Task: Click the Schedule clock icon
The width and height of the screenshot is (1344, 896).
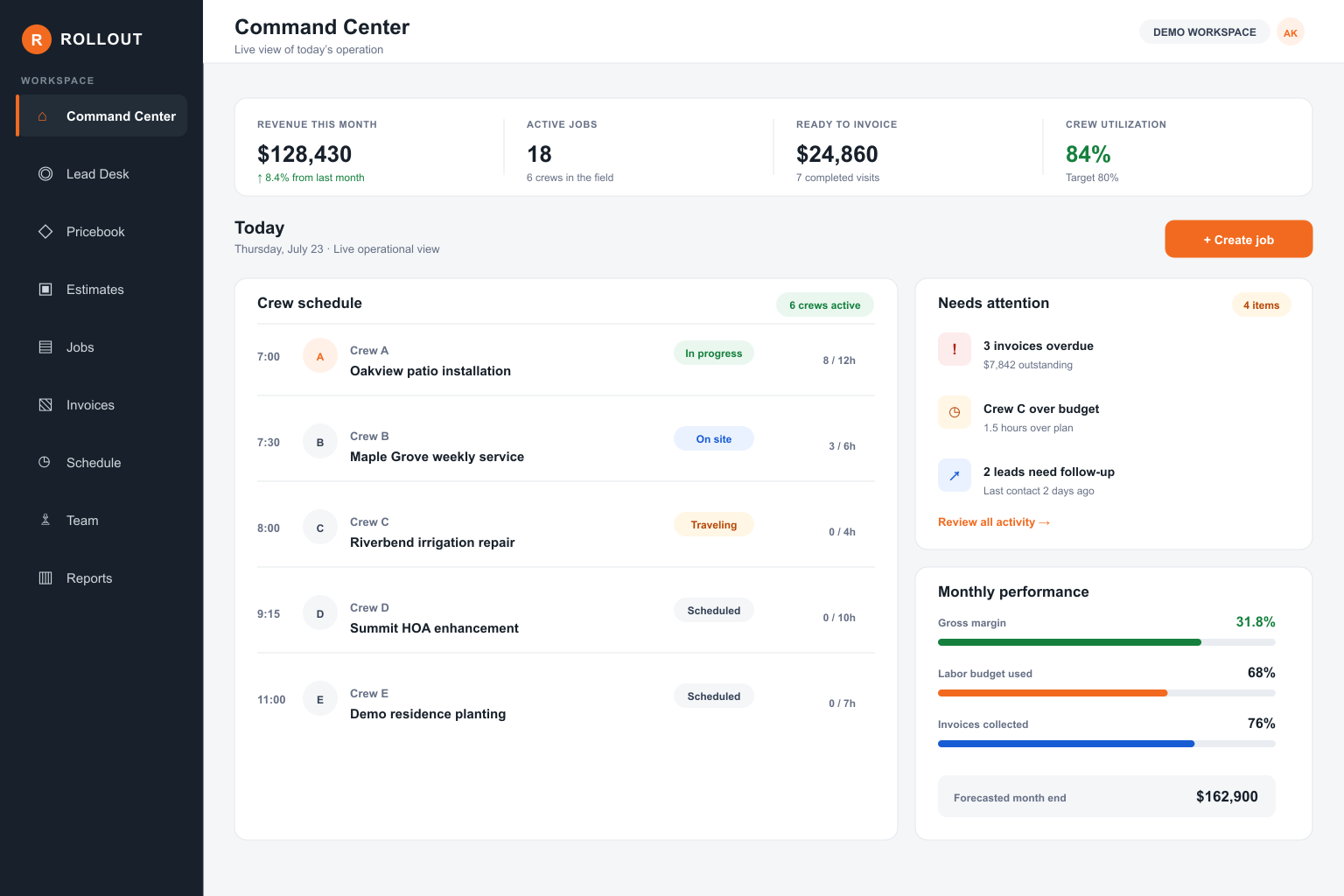Action: click(45, 463)
